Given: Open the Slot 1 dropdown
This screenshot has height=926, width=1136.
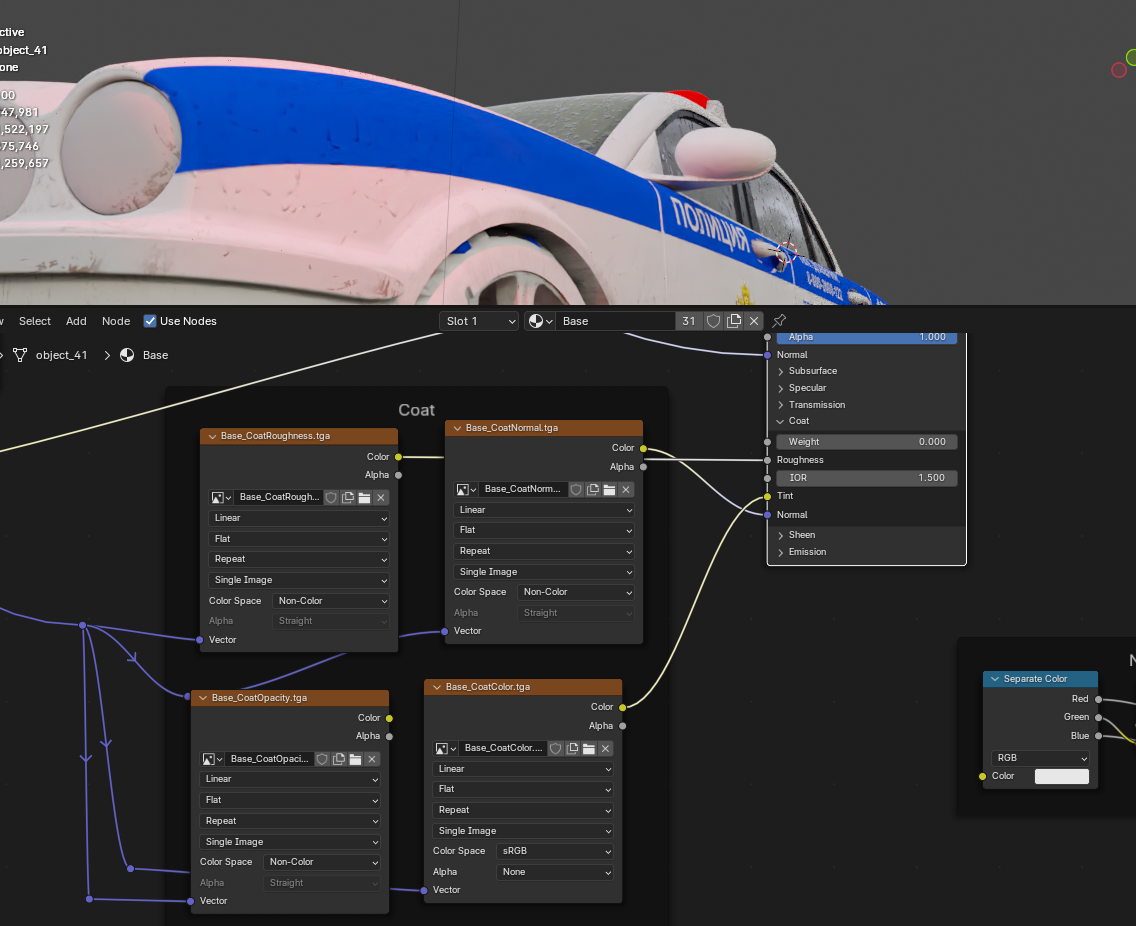Looking at the screenshot, I should pos(480,321).
